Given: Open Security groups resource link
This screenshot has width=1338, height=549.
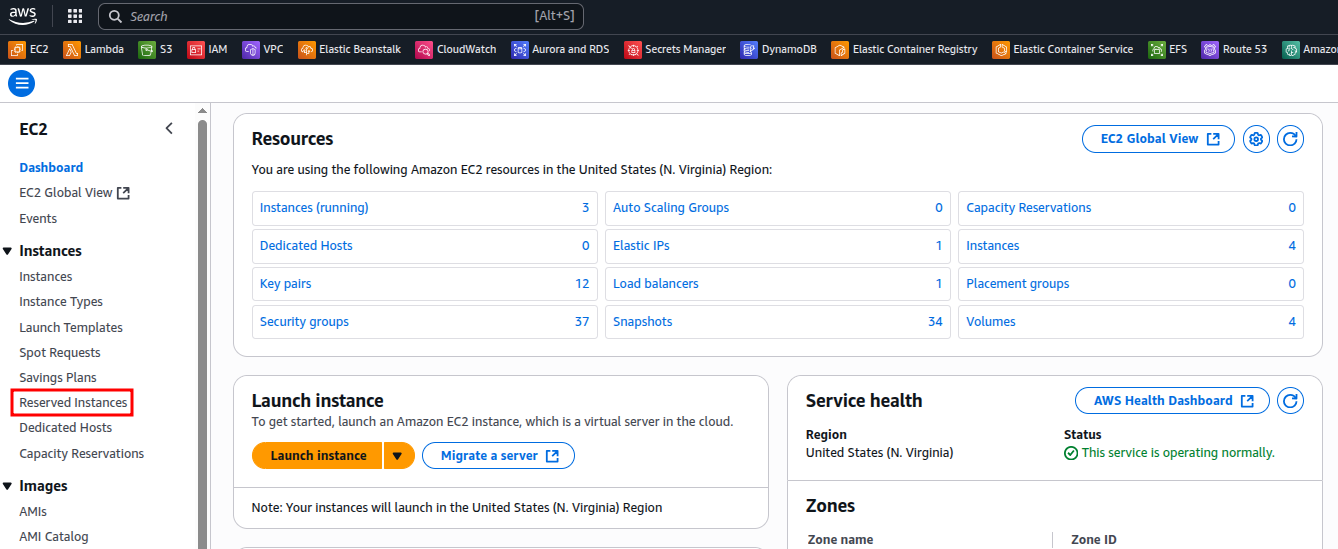Looking at the screenshot, I should (304, 322).
